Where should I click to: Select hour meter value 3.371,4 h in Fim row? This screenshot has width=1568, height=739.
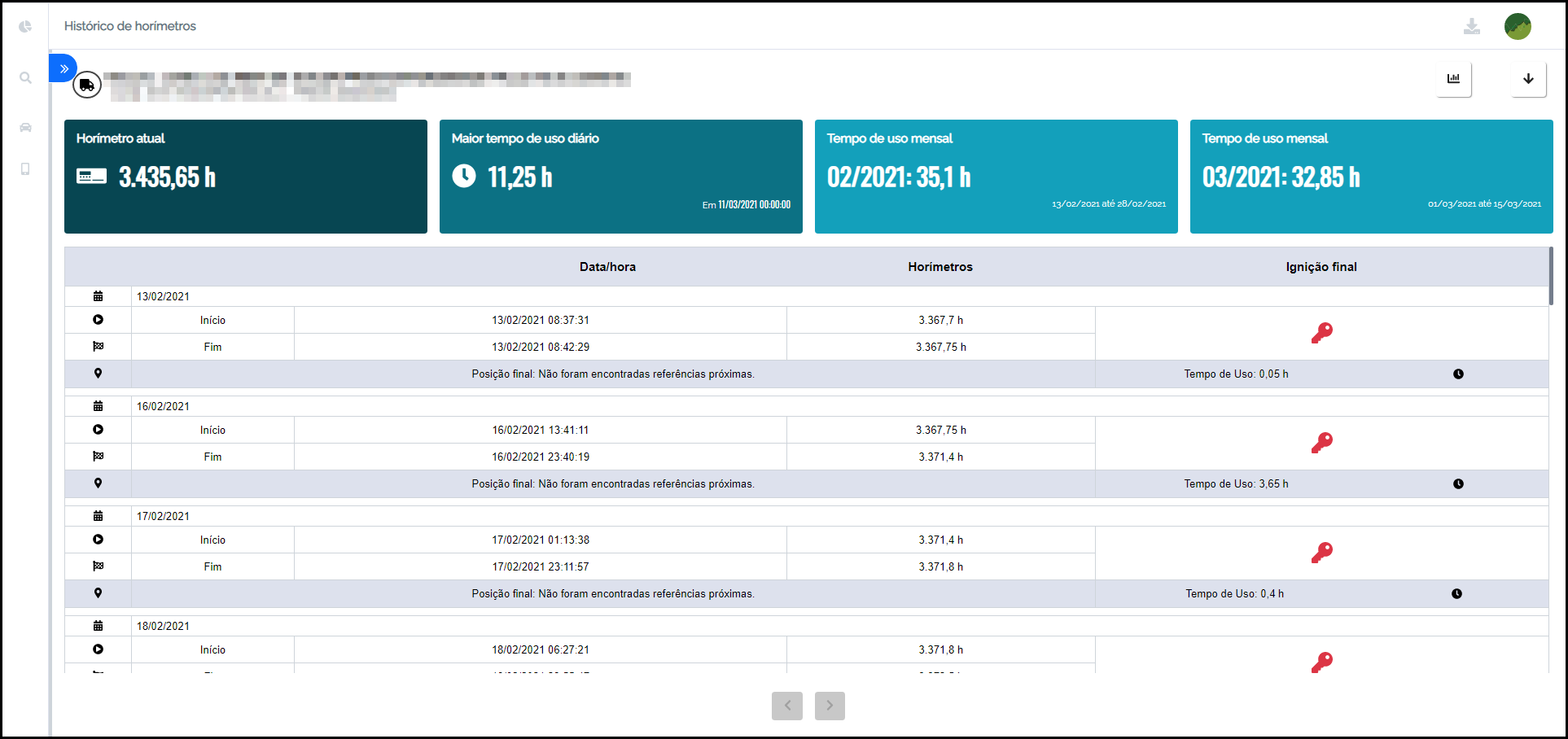(941, 457)
